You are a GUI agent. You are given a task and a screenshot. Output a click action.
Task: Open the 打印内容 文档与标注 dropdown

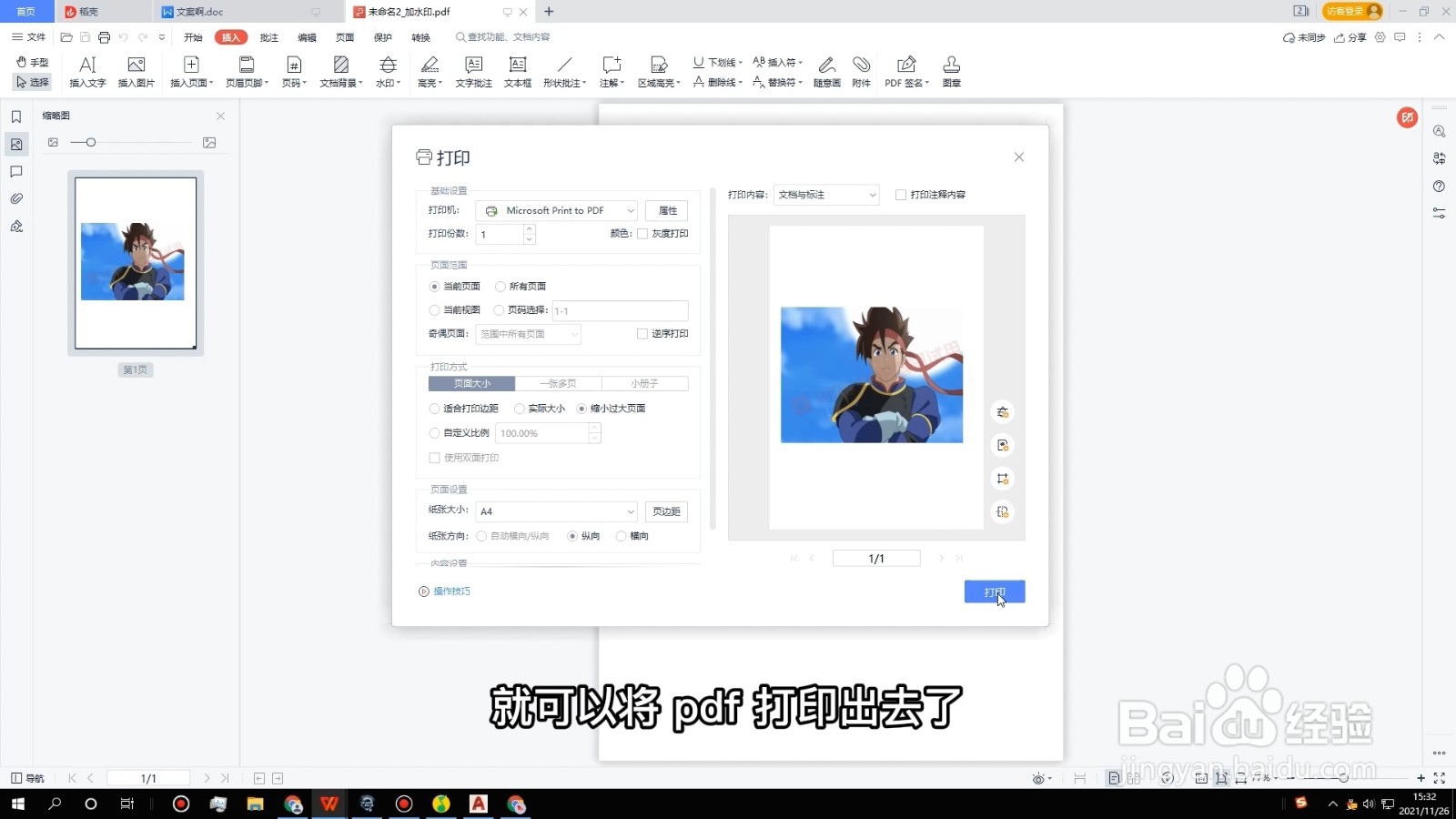click(826, 195)
